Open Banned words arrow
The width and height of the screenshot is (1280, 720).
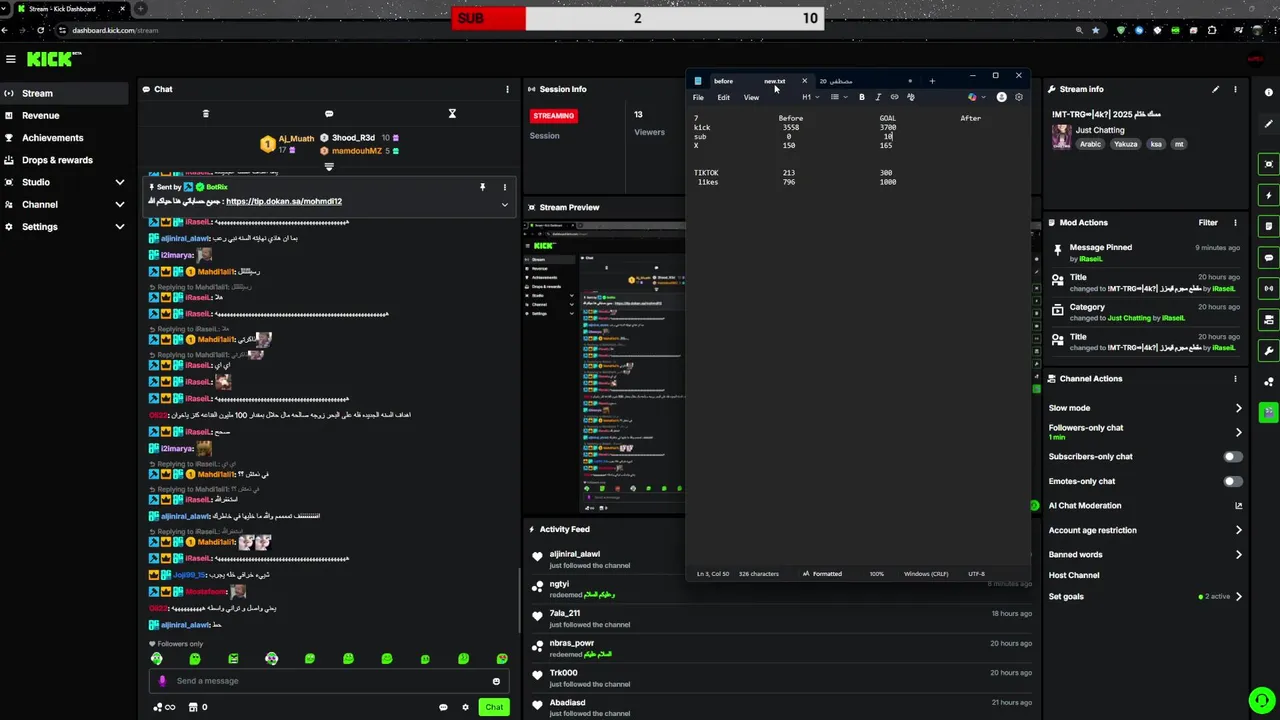tap(1238, 554)
